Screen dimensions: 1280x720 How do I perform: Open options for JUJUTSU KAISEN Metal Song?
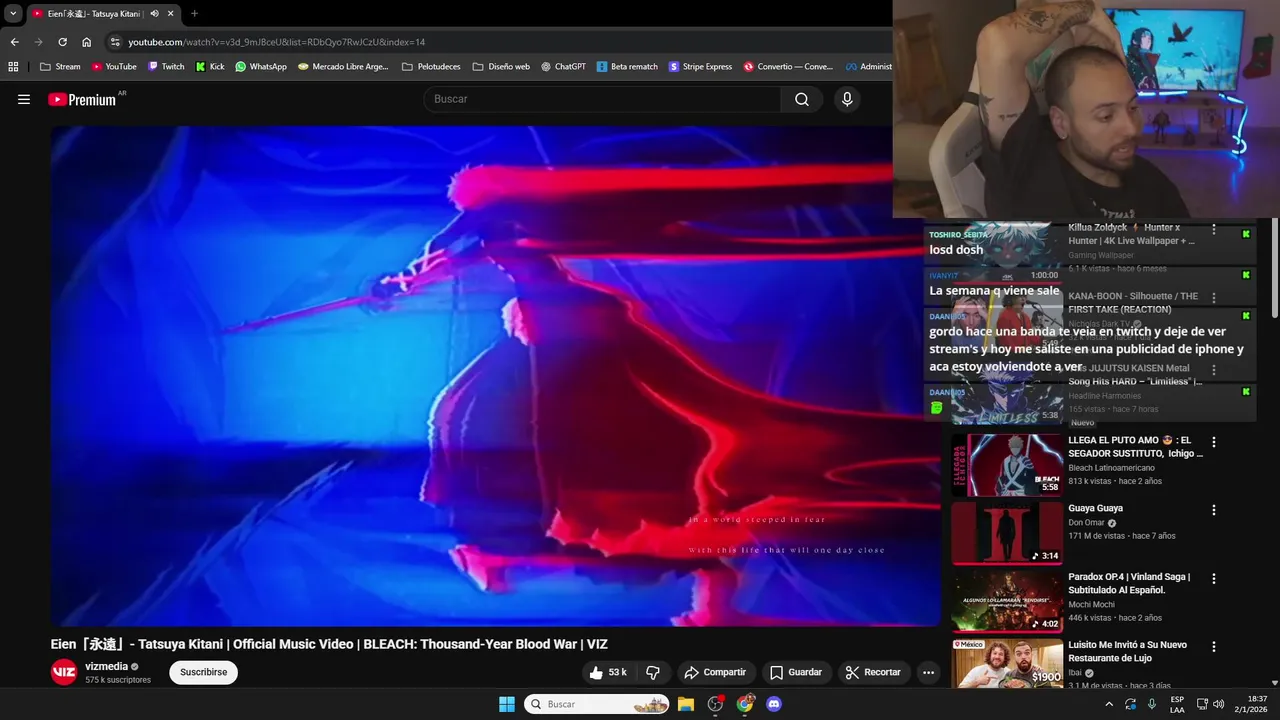[x=1214, y=370]
